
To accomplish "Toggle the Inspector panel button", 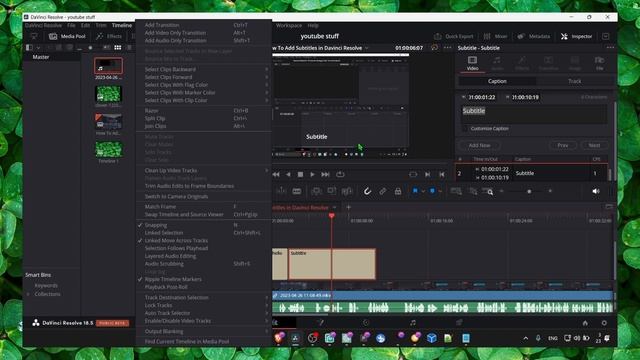I will 576,36.
